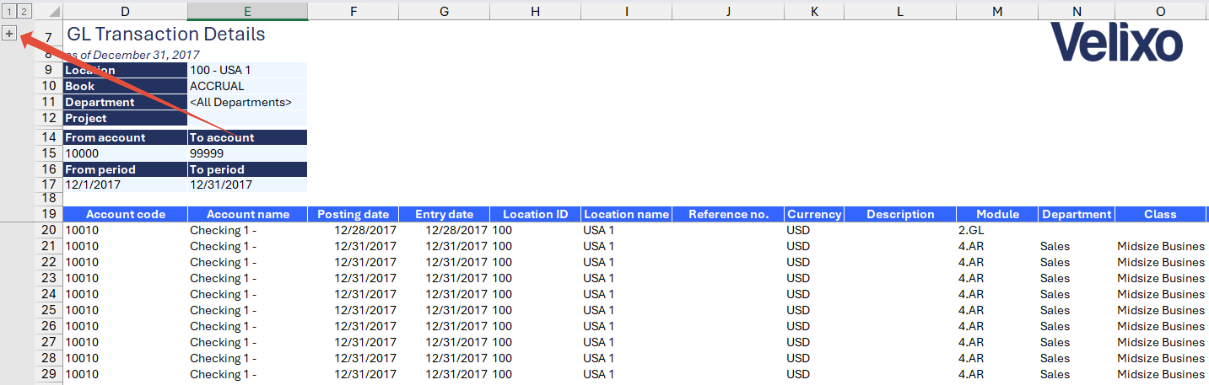Screen dimensions: 1209x385
Task: Click the GL Transaction Details title cell
Action: [165, 34]
